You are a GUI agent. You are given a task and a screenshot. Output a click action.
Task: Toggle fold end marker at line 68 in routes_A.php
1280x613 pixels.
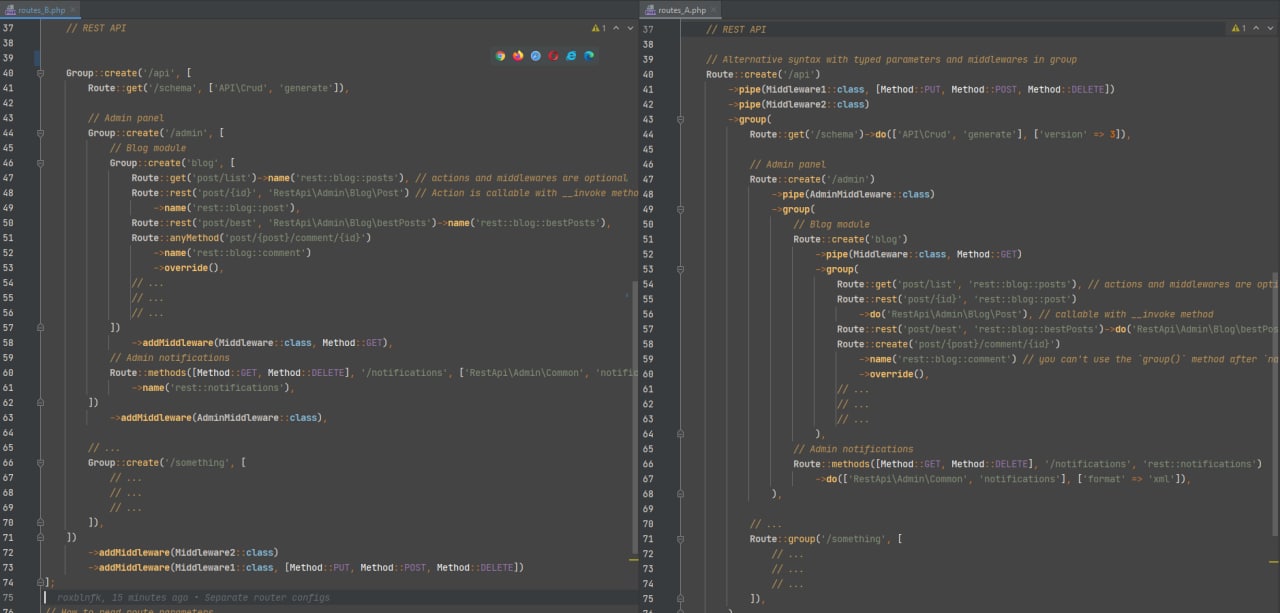coord(680,494)
